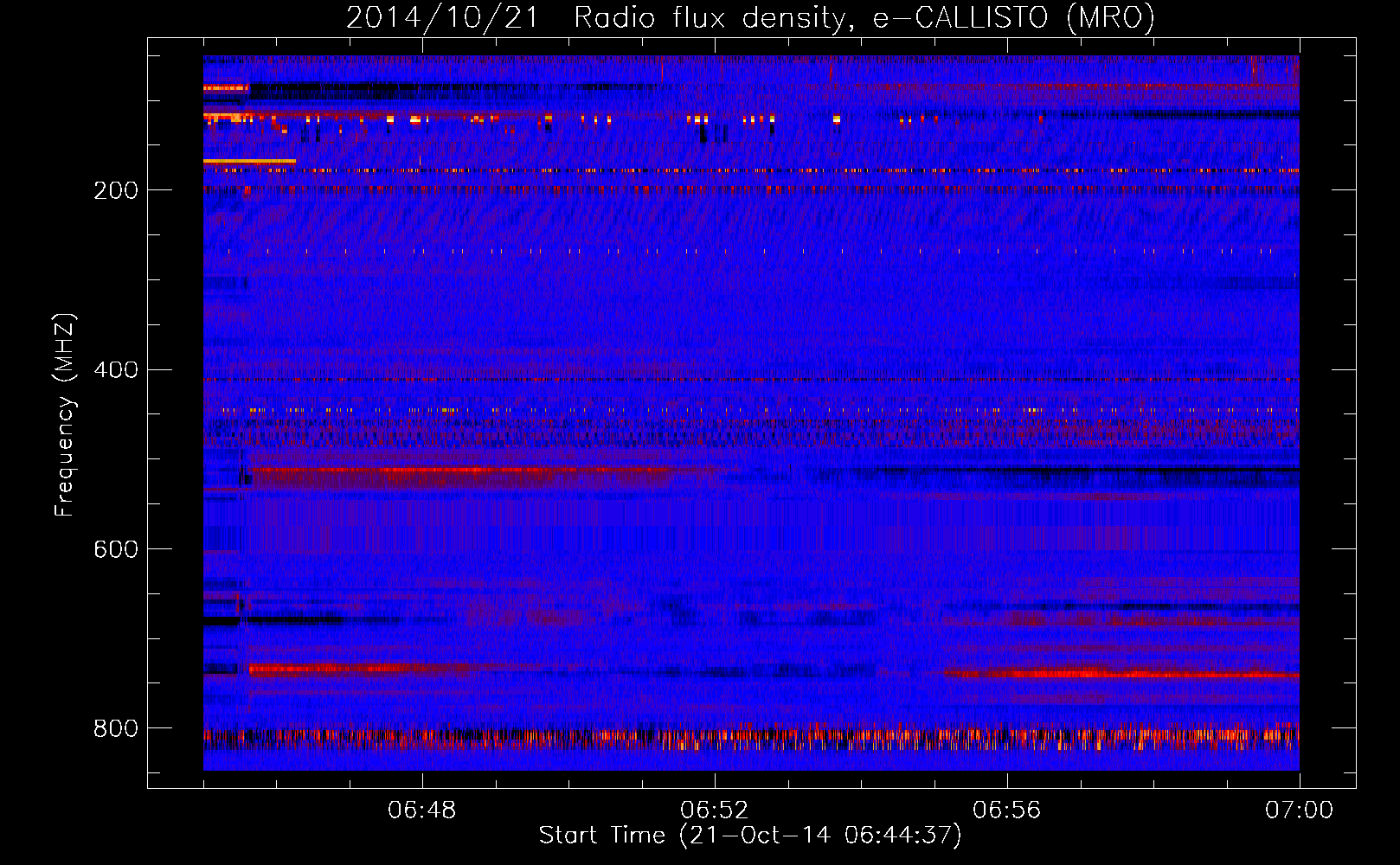Click the 06:52 time tick label
The height and width of the screenshot is (865, 1400).
(715, 811)
